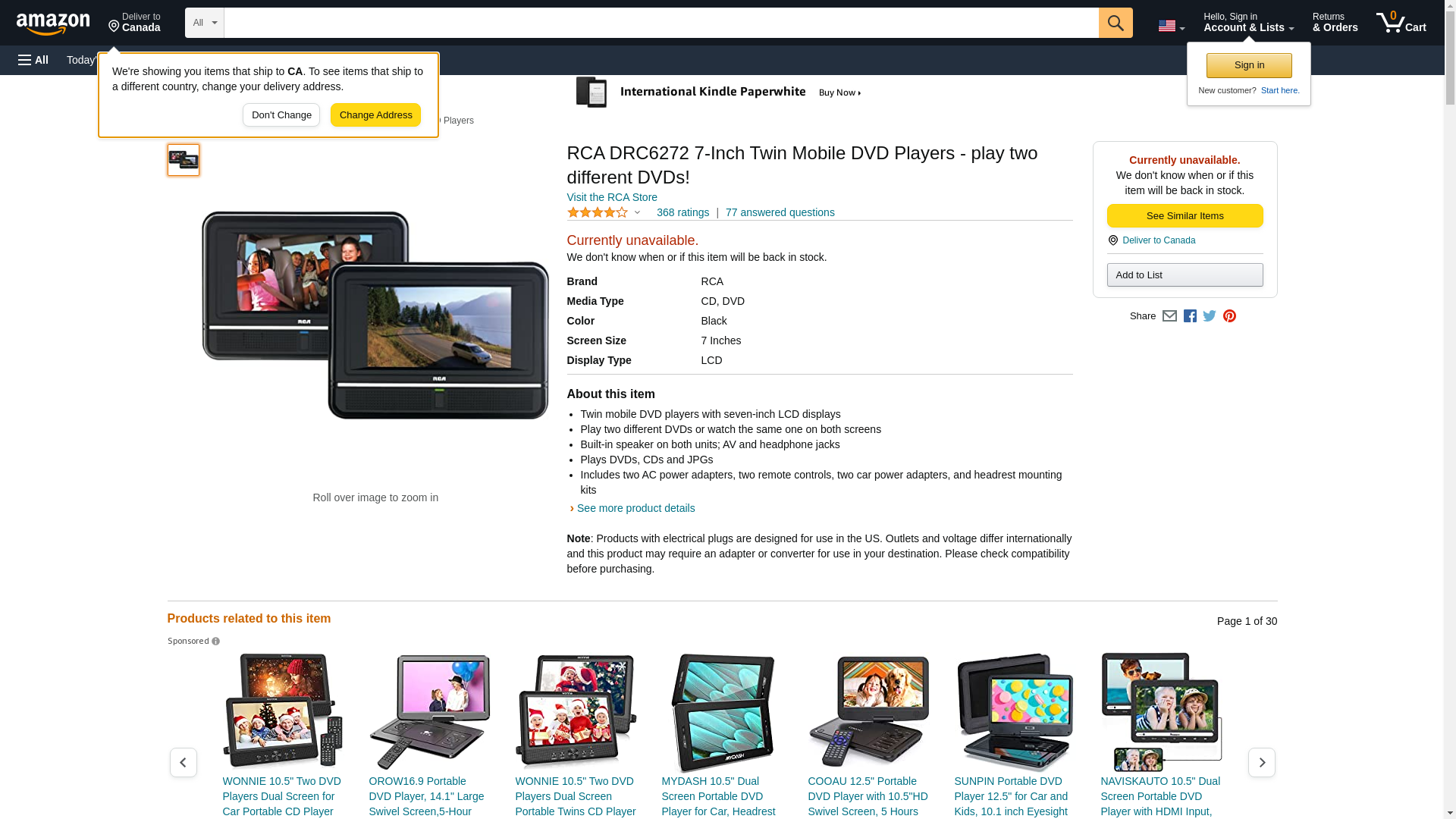Screen dimensions: 1456x819
Task: Share product on Twitter icon
Action: tap(1209, 316)
